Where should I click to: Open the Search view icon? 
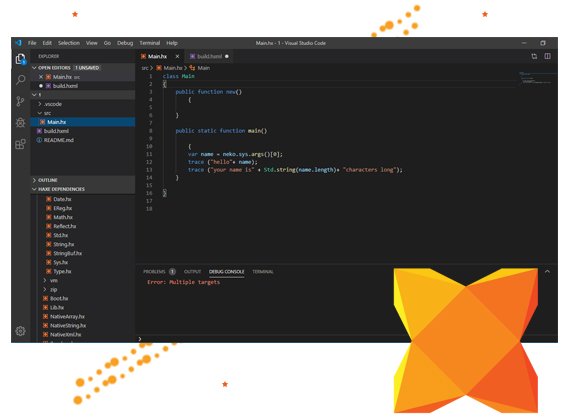click(x=21, y=80)
